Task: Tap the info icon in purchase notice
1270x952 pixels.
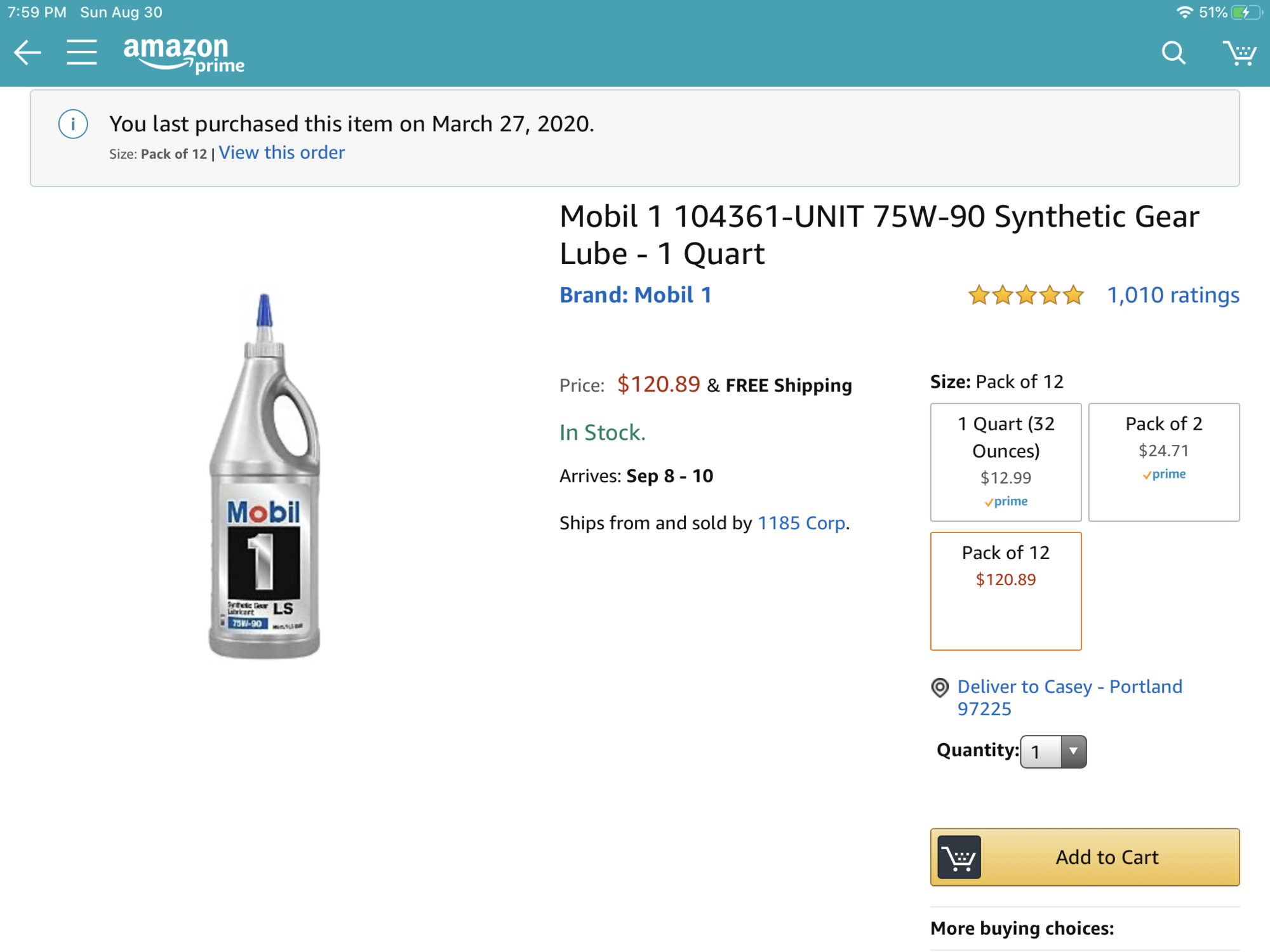Action: (73, 124)
